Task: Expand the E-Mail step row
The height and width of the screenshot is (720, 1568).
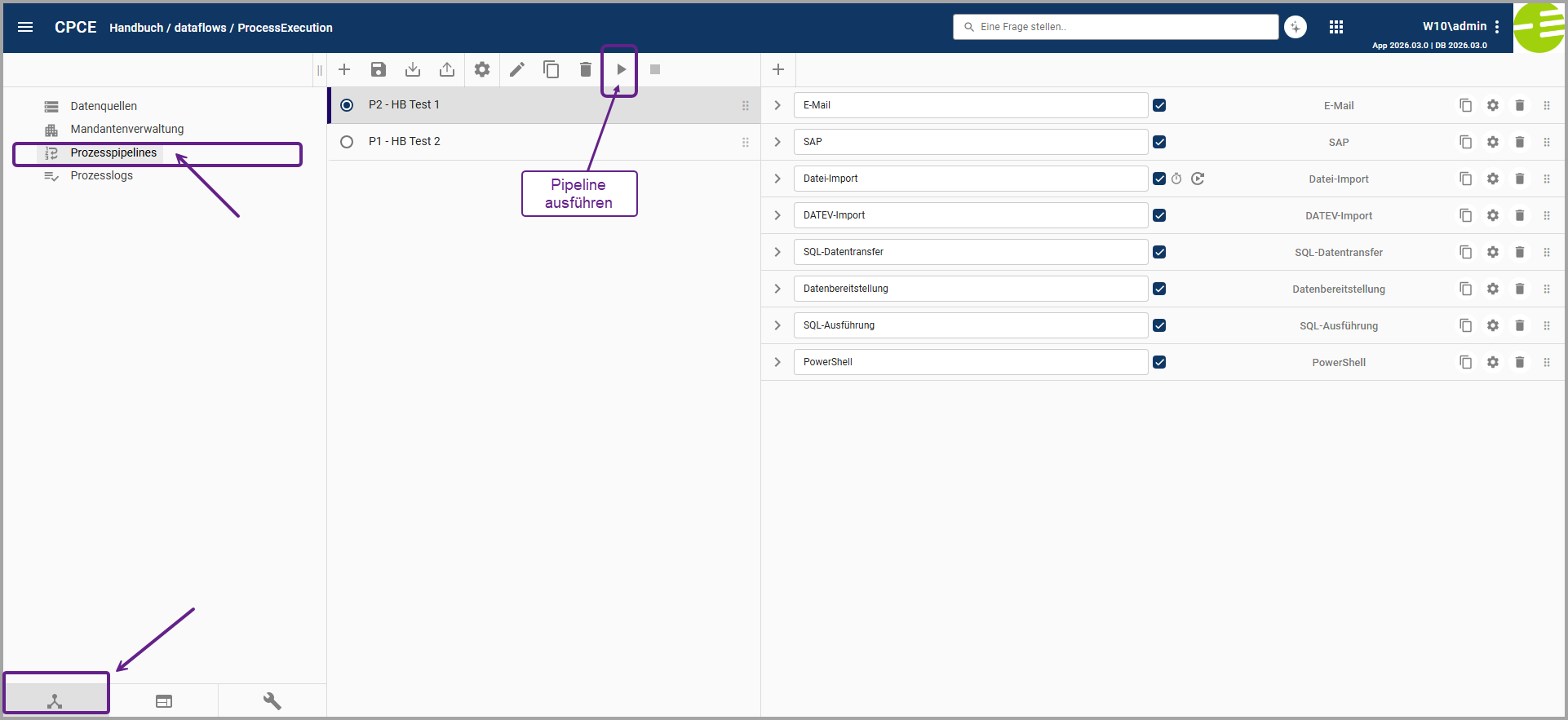Action: click(x=777, y=105)
